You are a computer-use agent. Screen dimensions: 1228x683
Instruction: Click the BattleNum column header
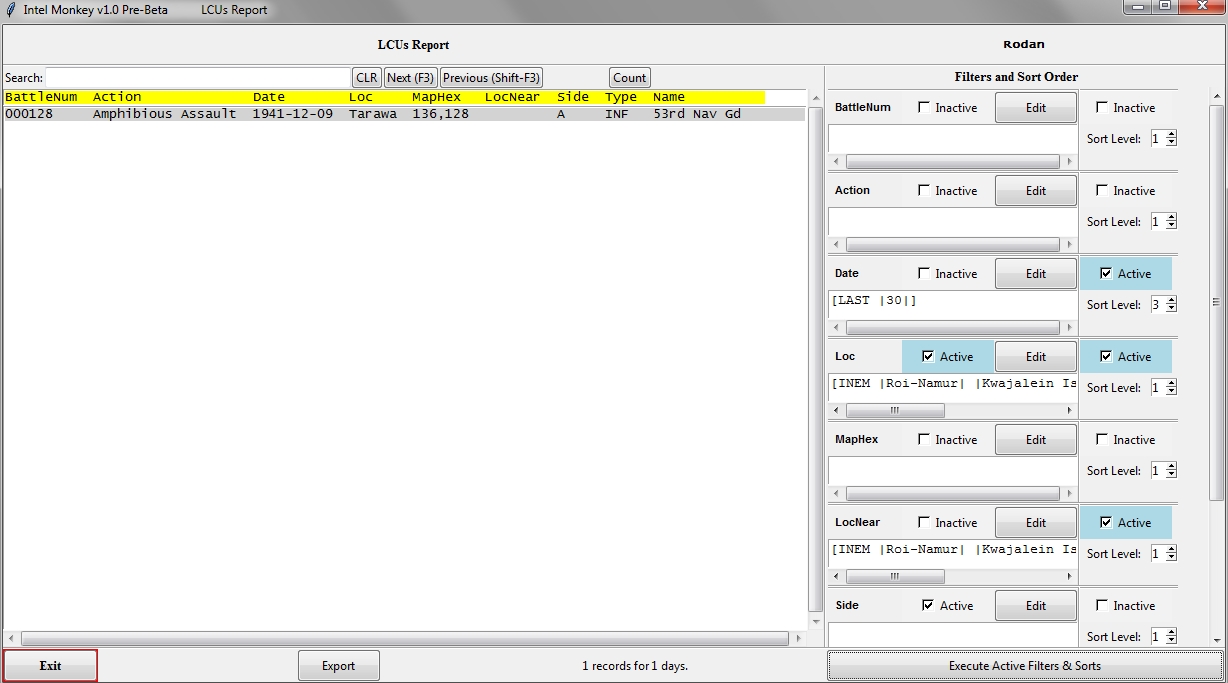pos(41,97)
